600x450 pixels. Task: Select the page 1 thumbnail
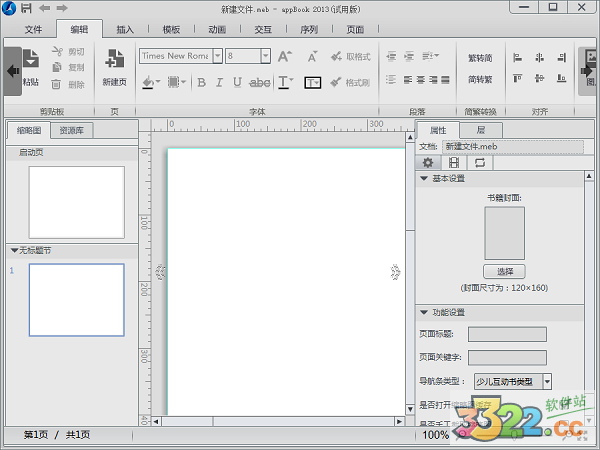tap(76, 300)
